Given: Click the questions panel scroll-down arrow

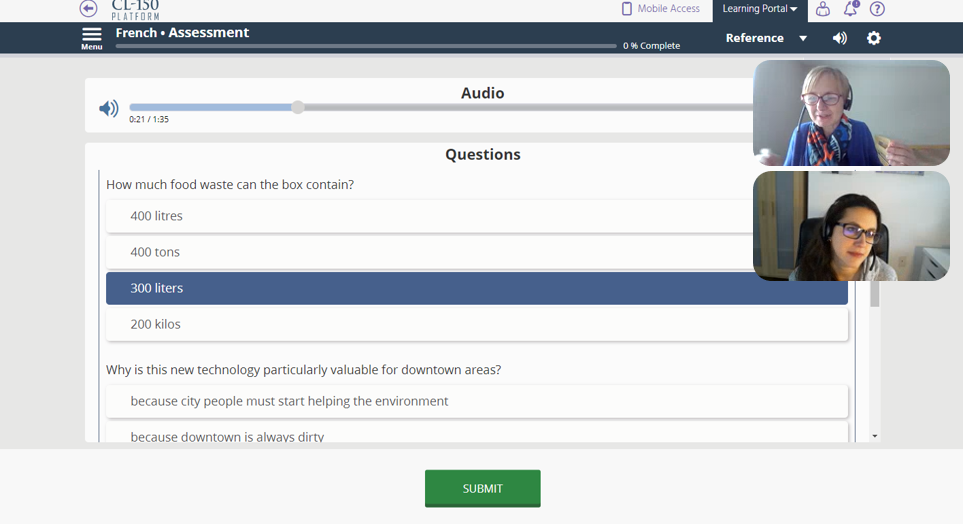Looking at the screenshot, I should (x=875, y=436).
